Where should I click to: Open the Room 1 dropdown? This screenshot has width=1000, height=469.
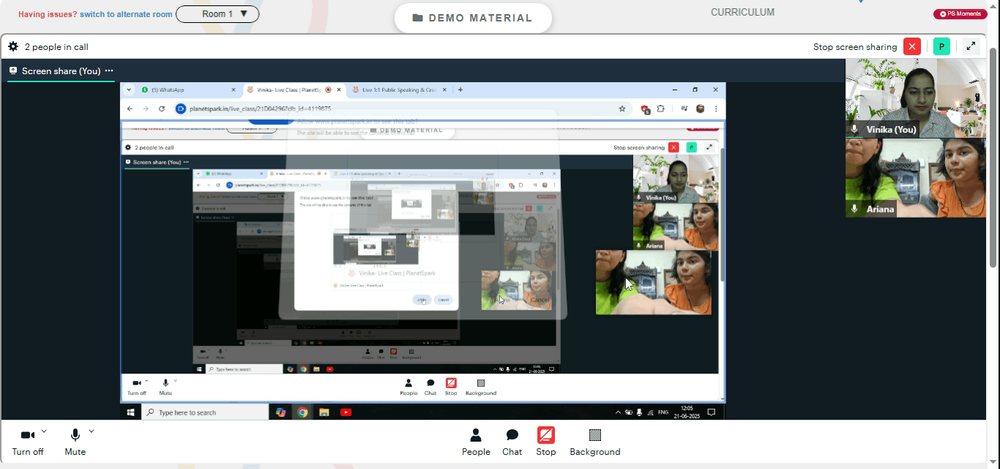point(217,14)
